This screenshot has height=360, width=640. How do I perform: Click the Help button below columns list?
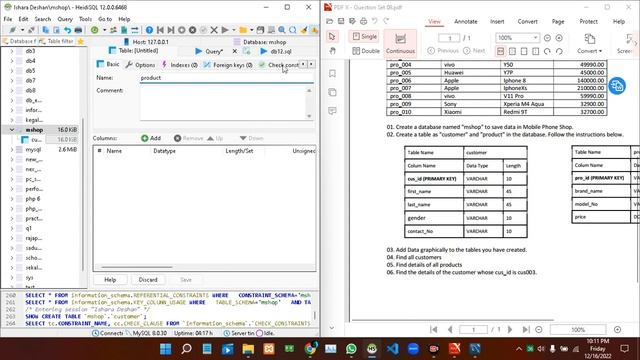point(110,280)
